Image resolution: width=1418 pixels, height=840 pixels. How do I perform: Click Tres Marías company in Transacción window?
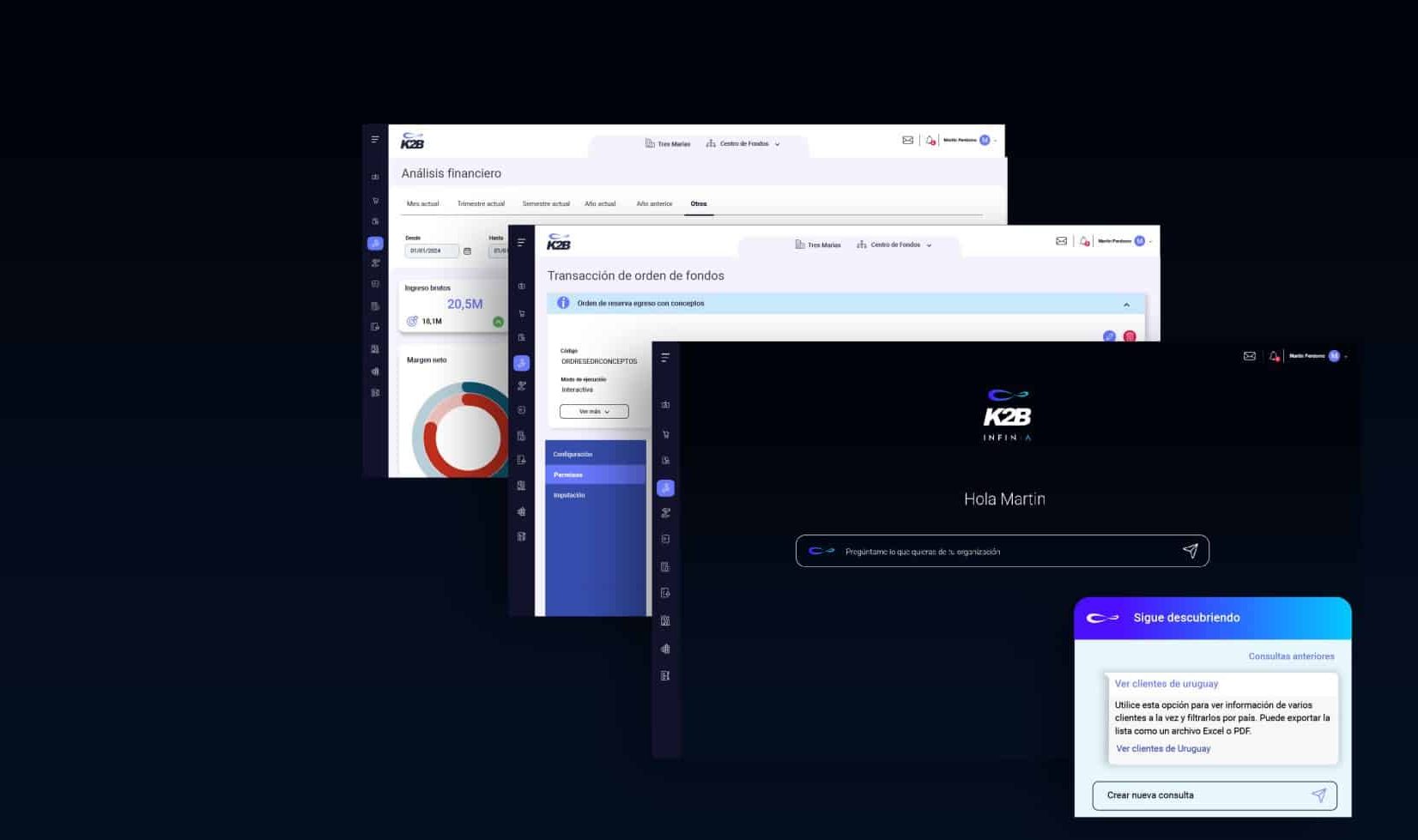click(818, 245)
